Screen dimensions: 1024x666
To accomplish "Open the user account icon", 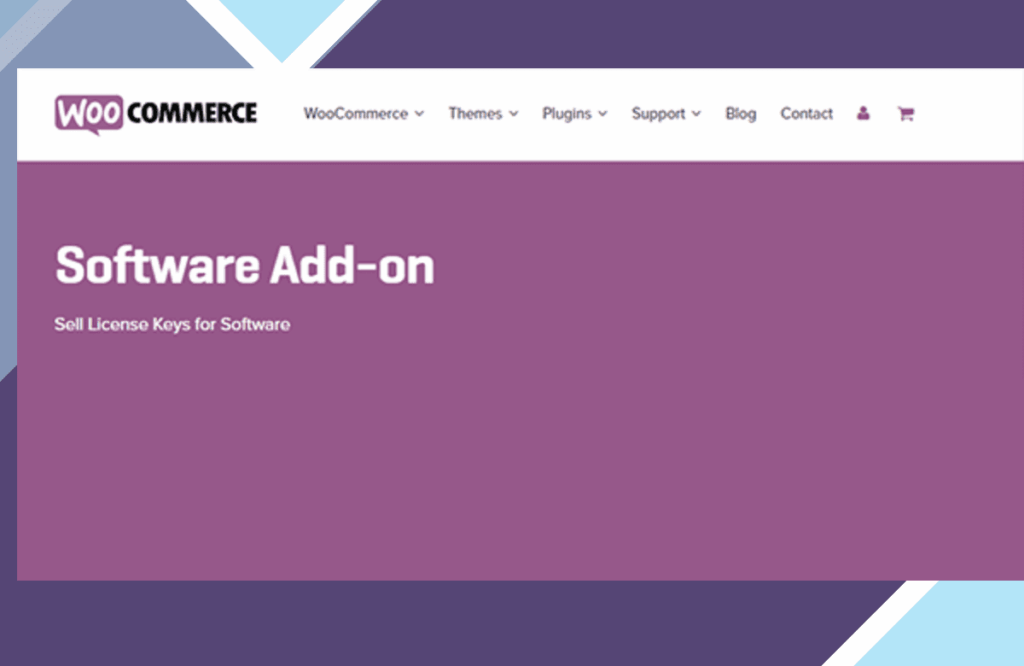I will [x=863, y=114].
